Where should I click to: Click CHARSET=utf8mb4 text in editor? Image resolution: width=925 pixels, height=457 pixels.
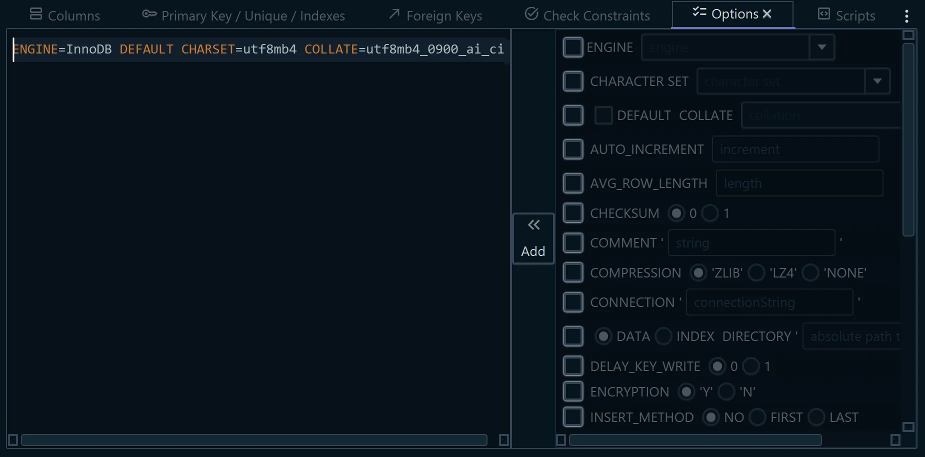coord(238,50)
